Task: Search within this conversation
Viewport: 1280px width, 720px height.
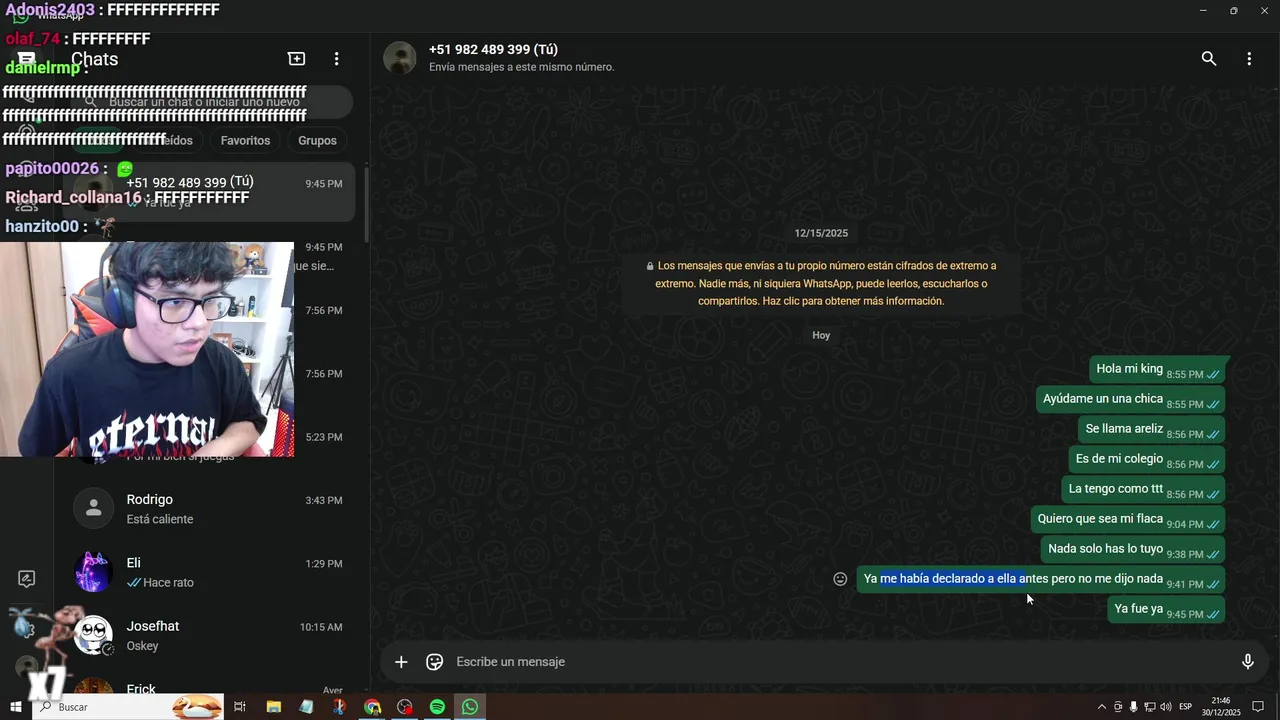Action: point(1209,59)
